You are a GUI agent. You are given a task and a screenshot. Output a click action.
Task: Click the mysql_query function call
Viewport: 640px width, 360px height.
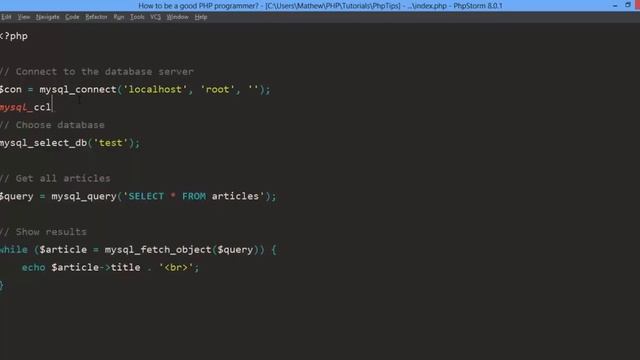(x=84, y=196)
